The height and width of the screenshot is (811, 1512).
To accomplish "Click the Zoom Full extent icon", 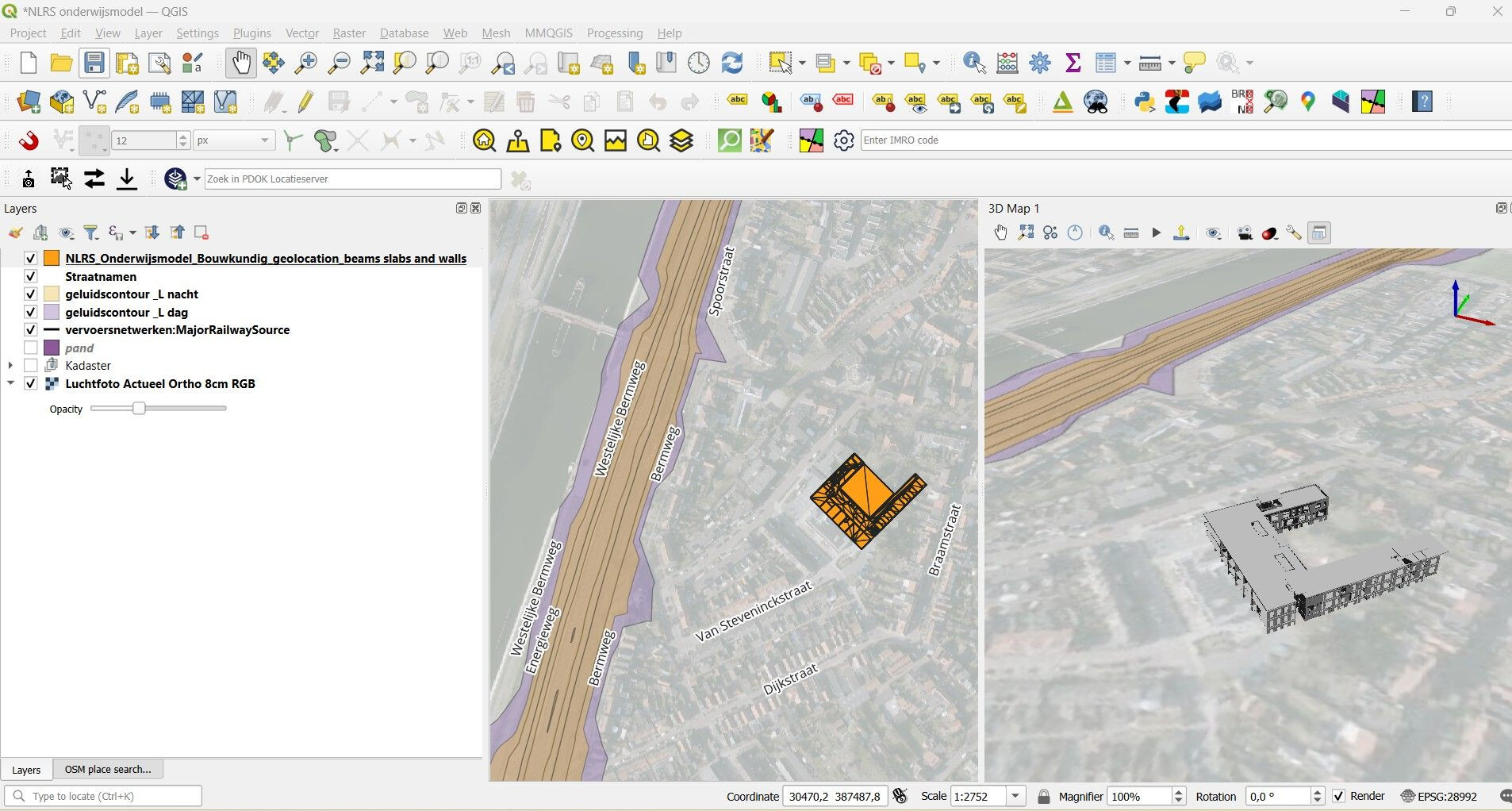I will click(372, 63).
